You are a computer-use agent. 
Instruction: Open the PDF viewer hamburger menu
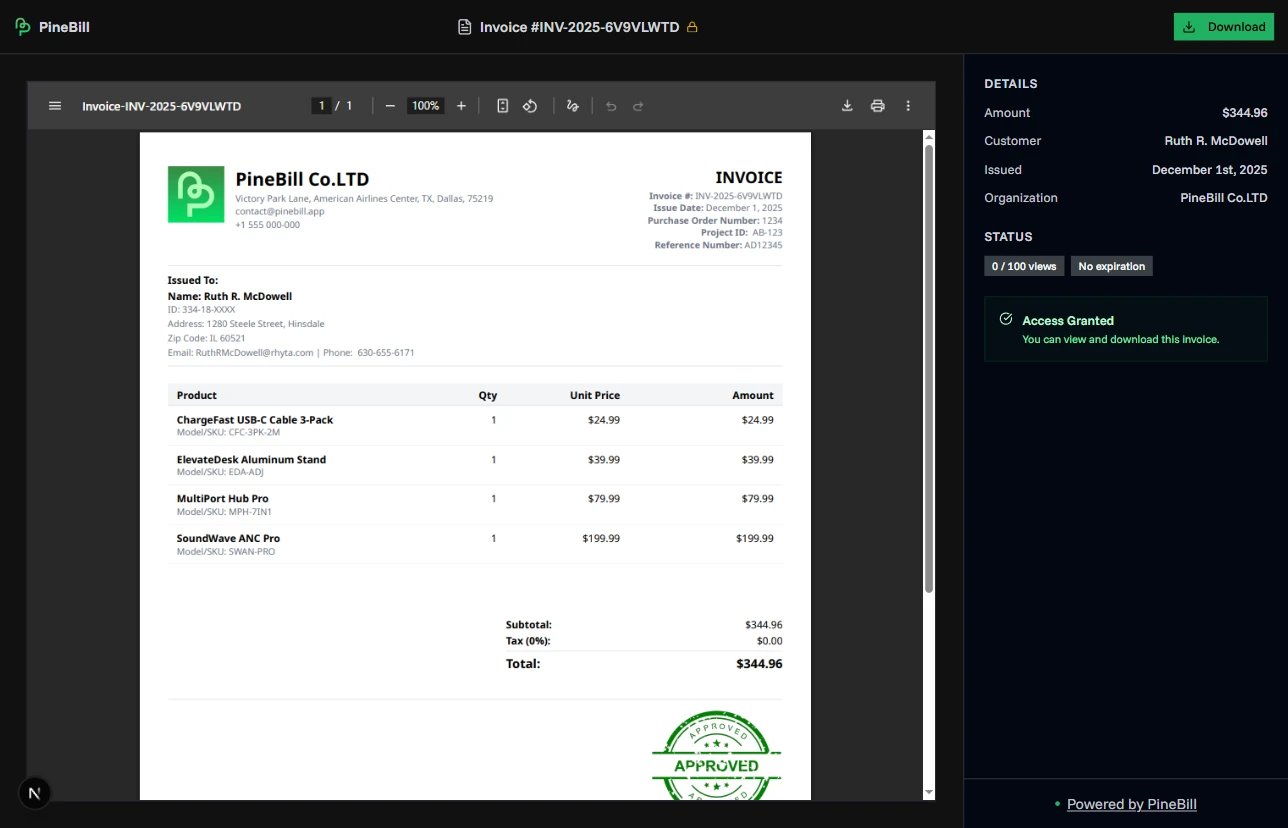point(54,105)
